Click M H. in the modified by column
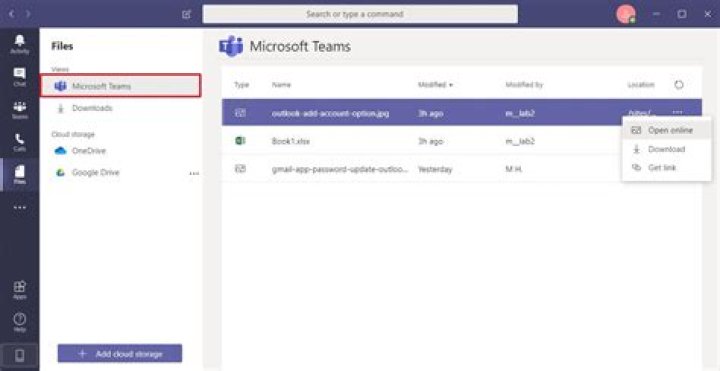Image resolution: width=720 pixels, height=371 pixels. click(x=513, y=169)
